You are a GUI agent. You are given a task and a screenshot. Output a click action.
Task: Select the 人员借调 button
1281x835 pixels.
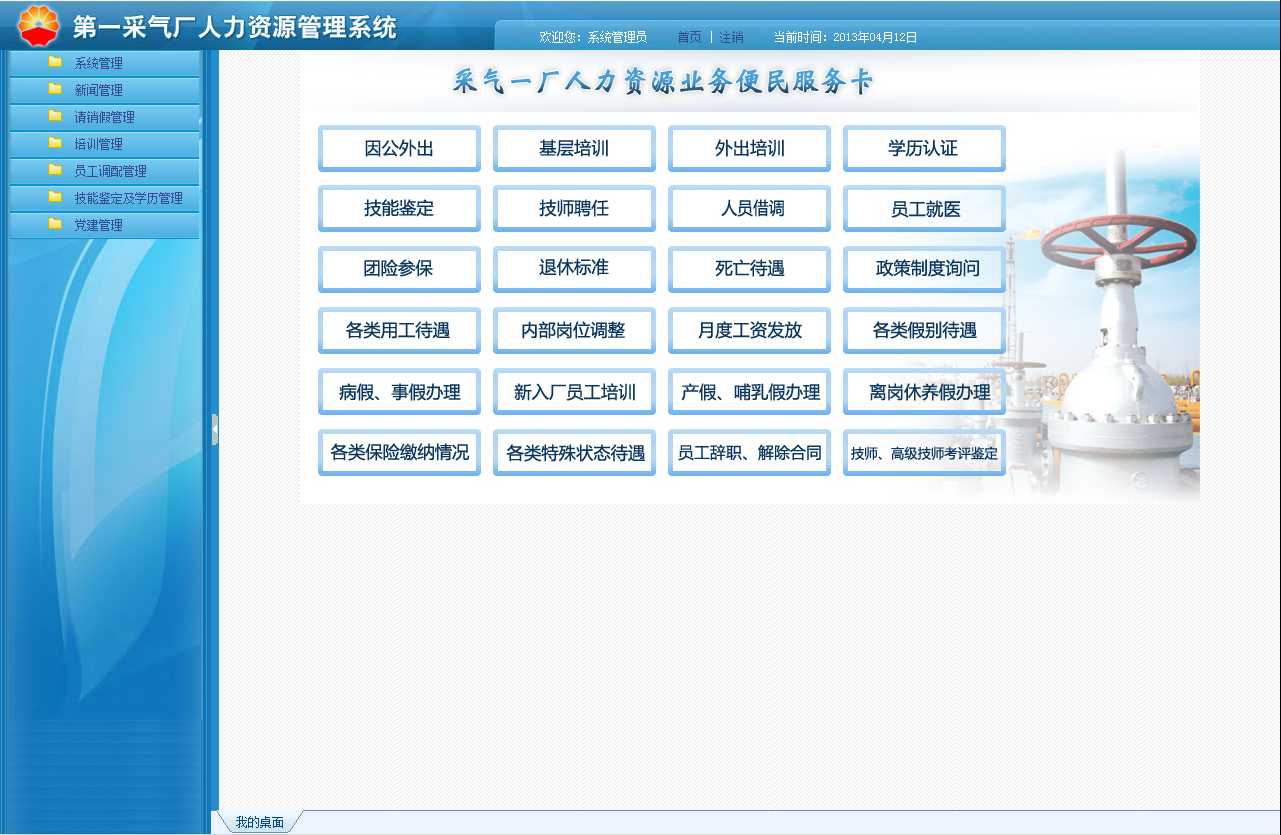click(749, 209)
